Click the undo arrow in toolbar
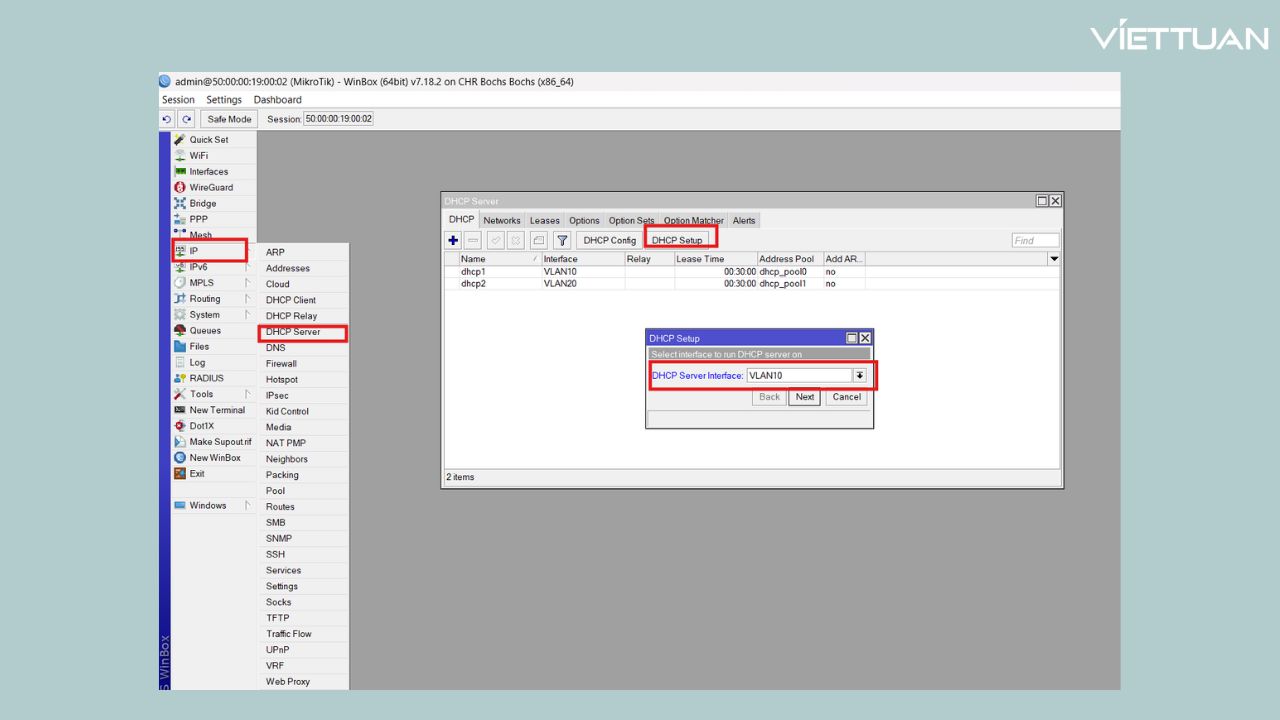Viewport: 1280px width, 720px height. pos(168,119)
